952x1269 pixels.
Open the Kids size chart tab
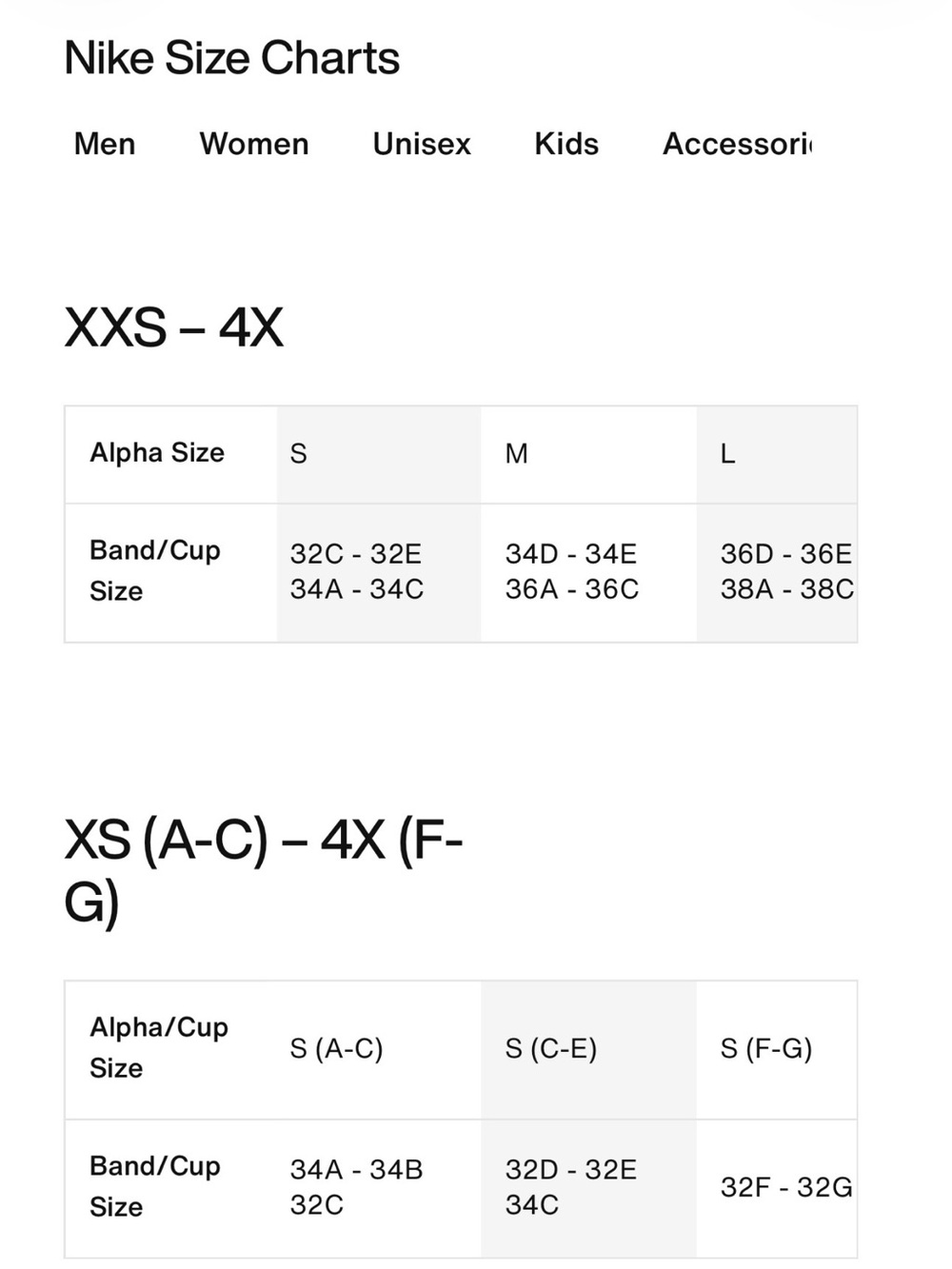(566, 144)
